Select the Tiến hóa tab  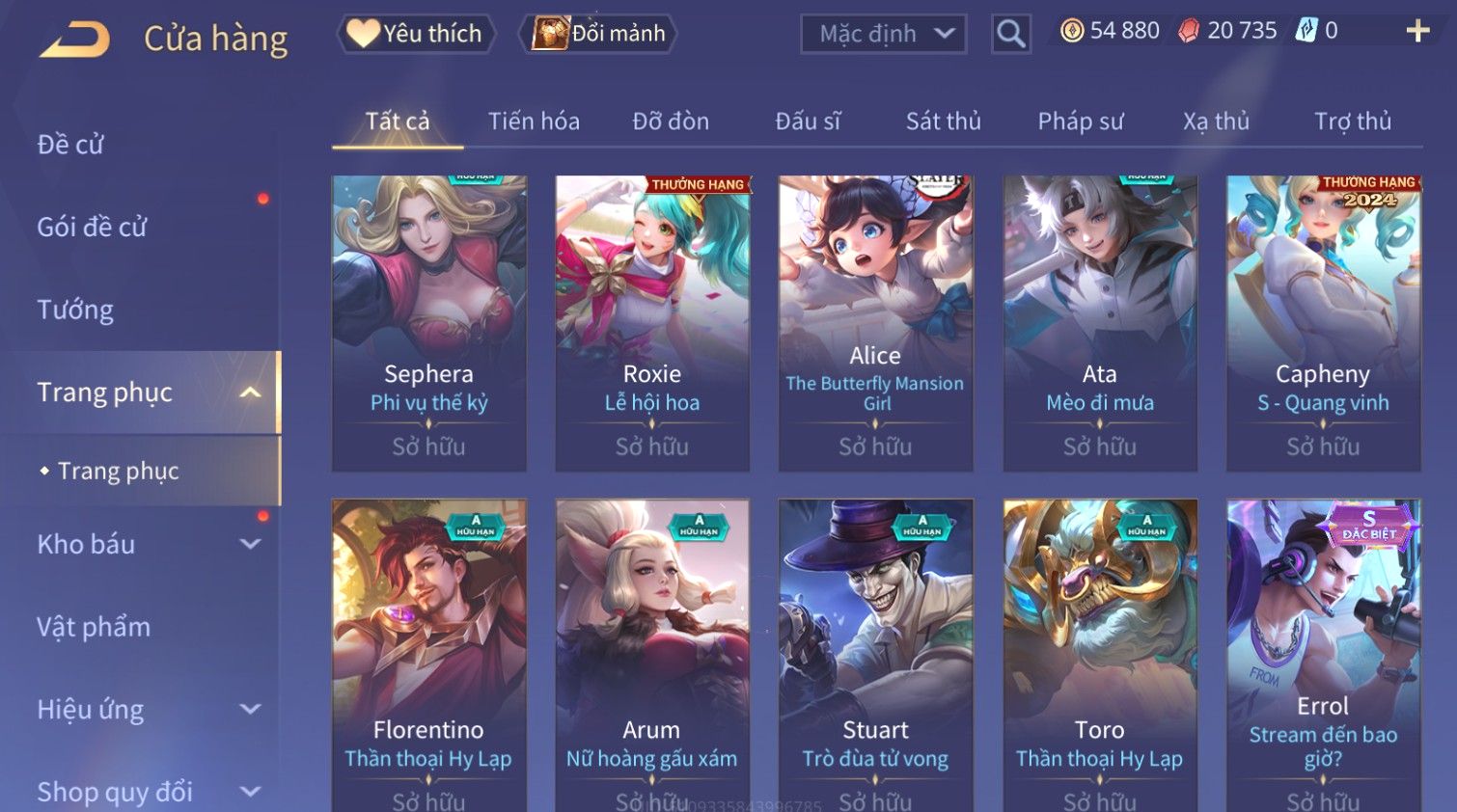pyautogui.click(x=534, y=122)
